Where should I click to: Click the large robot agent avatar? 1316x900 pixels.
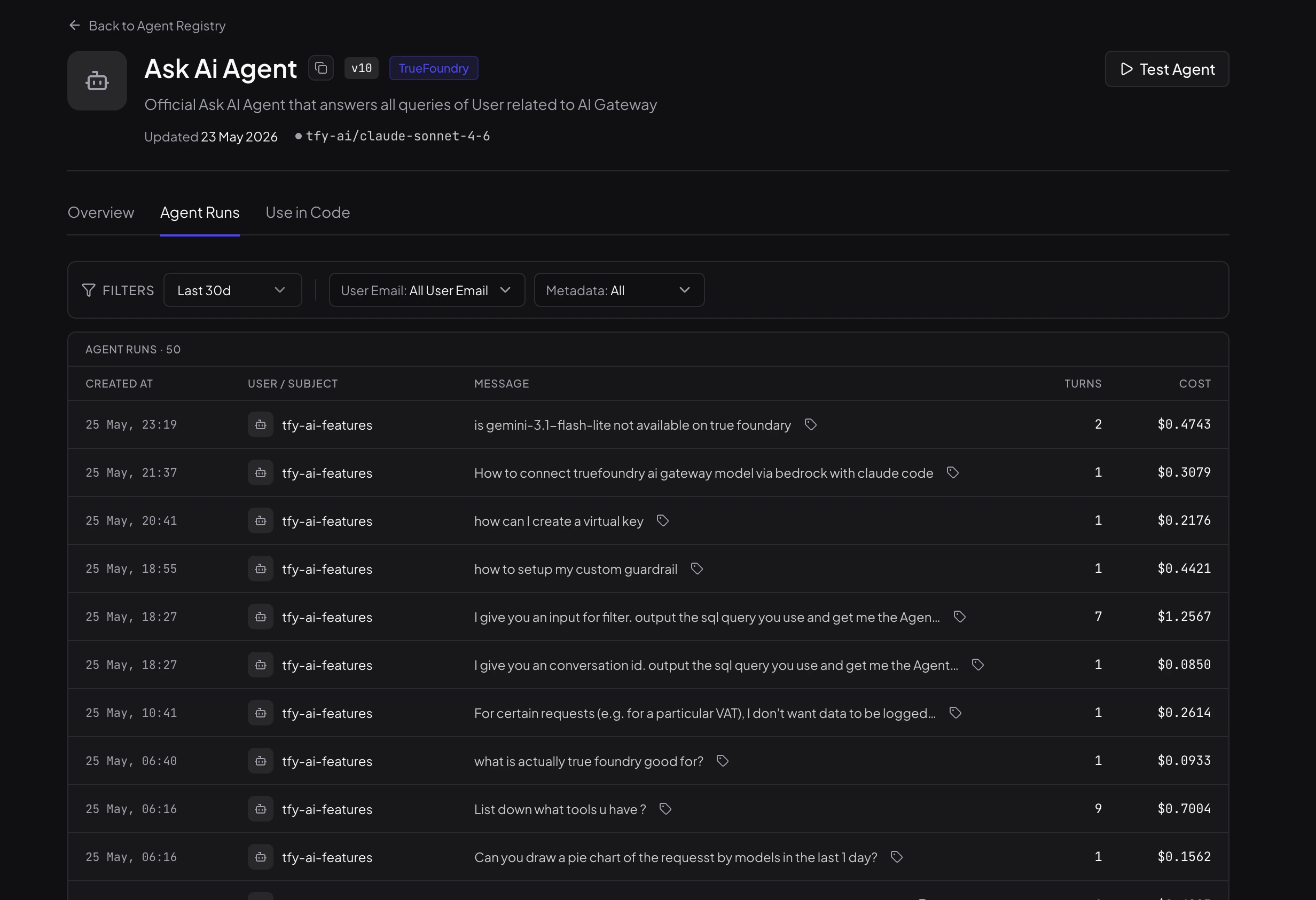click(97, 81)
